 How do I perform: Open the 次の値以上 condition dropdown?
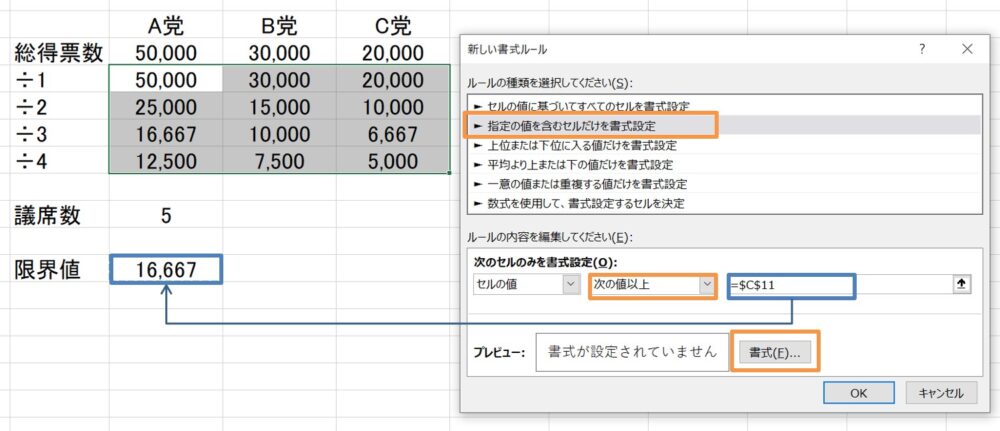pyautogui.click(x=652, y=285)
